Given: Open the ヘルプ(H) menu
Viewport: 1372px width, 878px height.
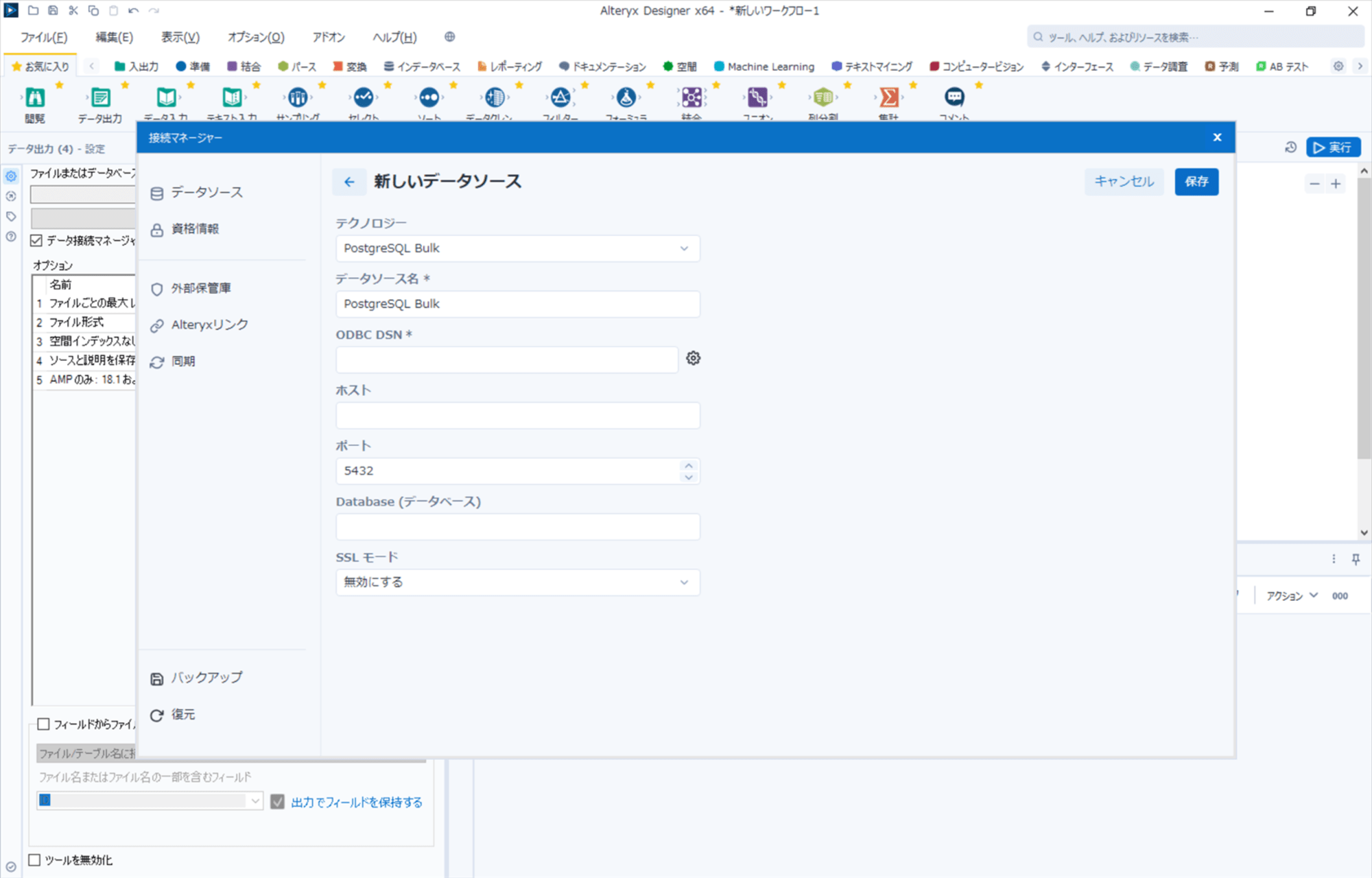Looking at the screenshot, I should click(394, 37).
